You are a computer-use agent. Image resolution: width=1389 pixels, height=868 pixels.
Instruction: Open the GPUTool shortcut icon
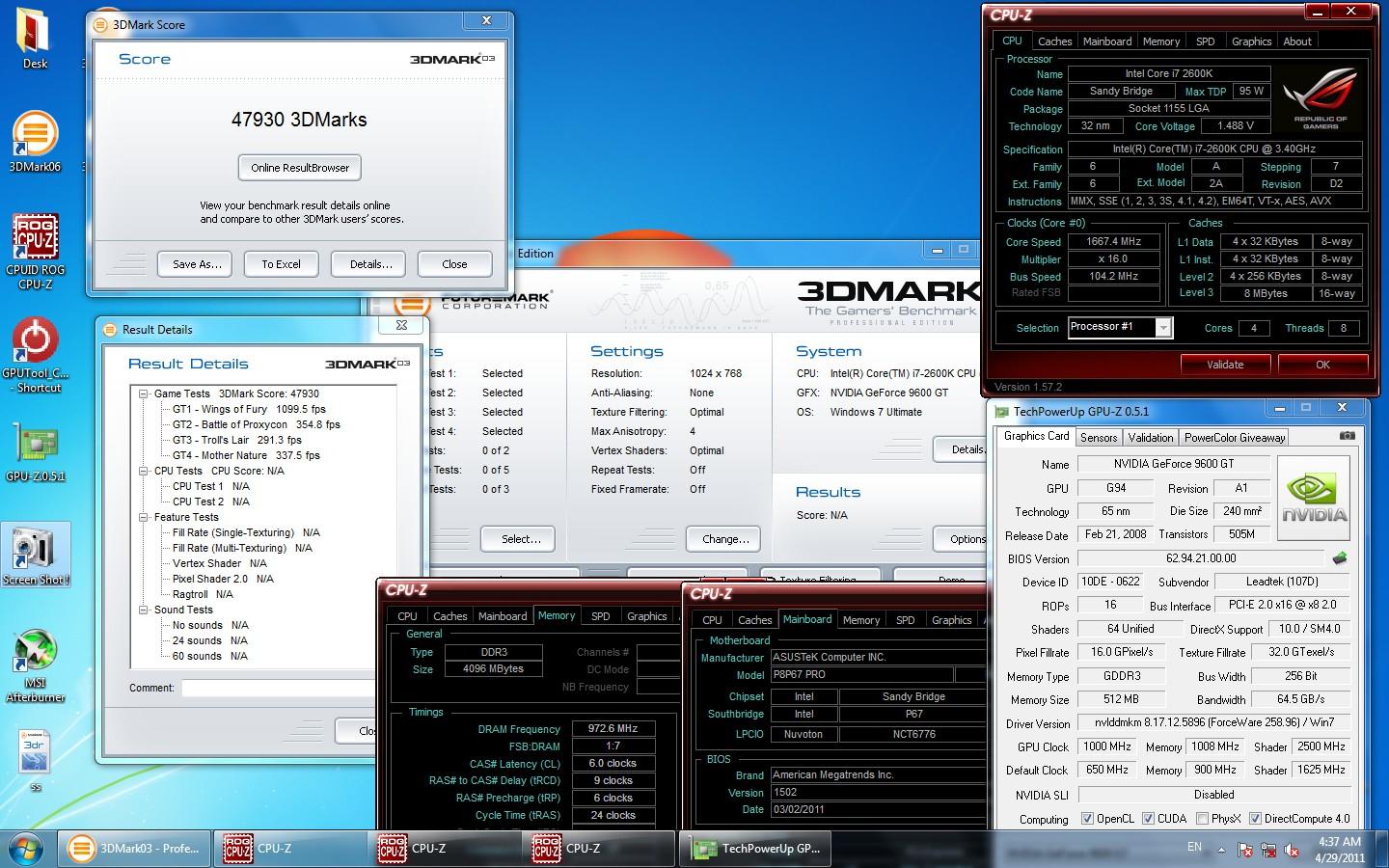[36, 355]
